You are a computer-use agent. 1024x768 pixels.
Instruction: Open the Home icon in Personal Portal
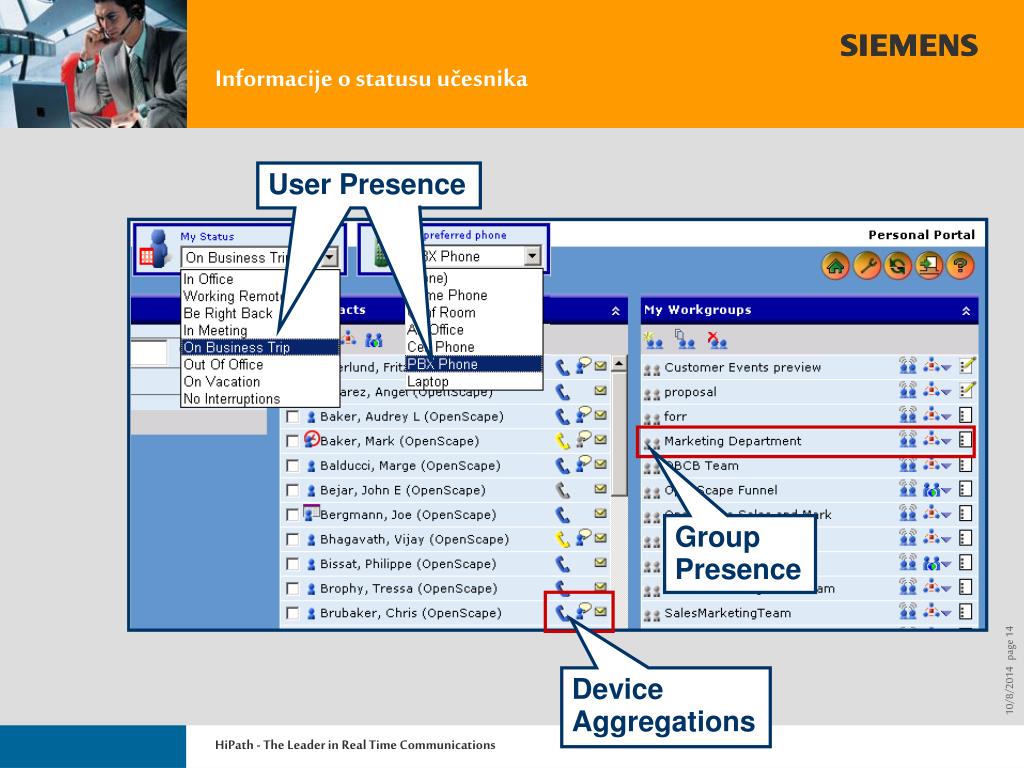(835, 266)
